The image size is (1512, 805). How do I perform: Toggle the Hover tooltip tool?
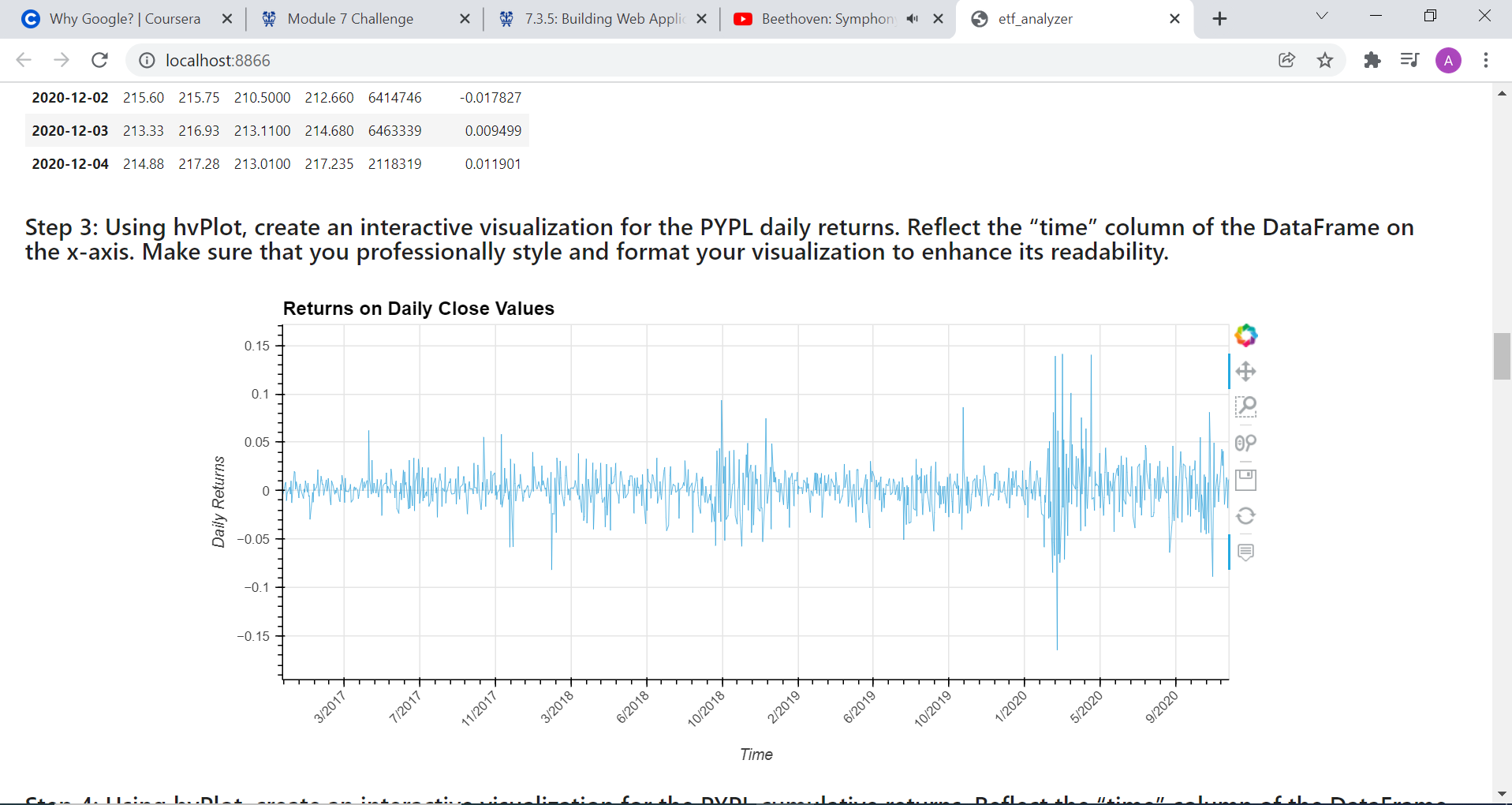coord(1245,552)
